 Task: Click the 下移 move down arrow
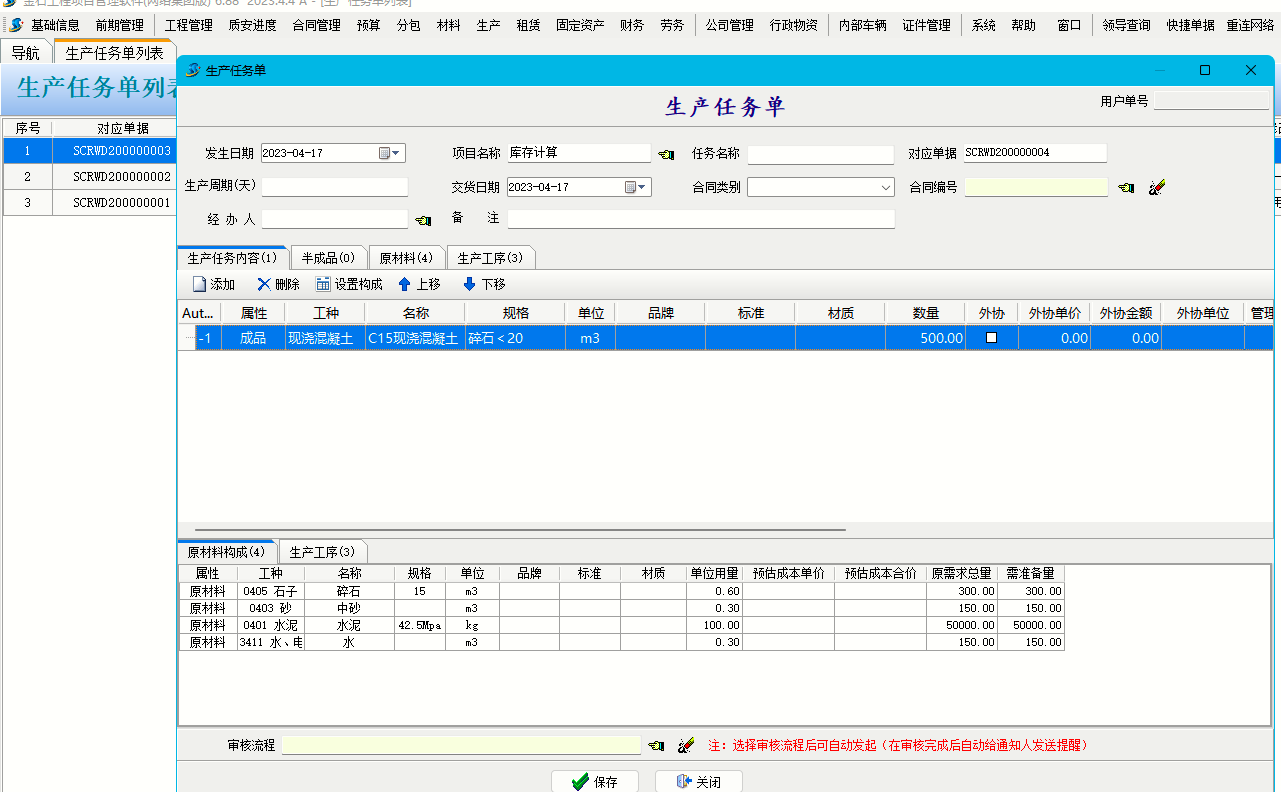tap(469, 285)
